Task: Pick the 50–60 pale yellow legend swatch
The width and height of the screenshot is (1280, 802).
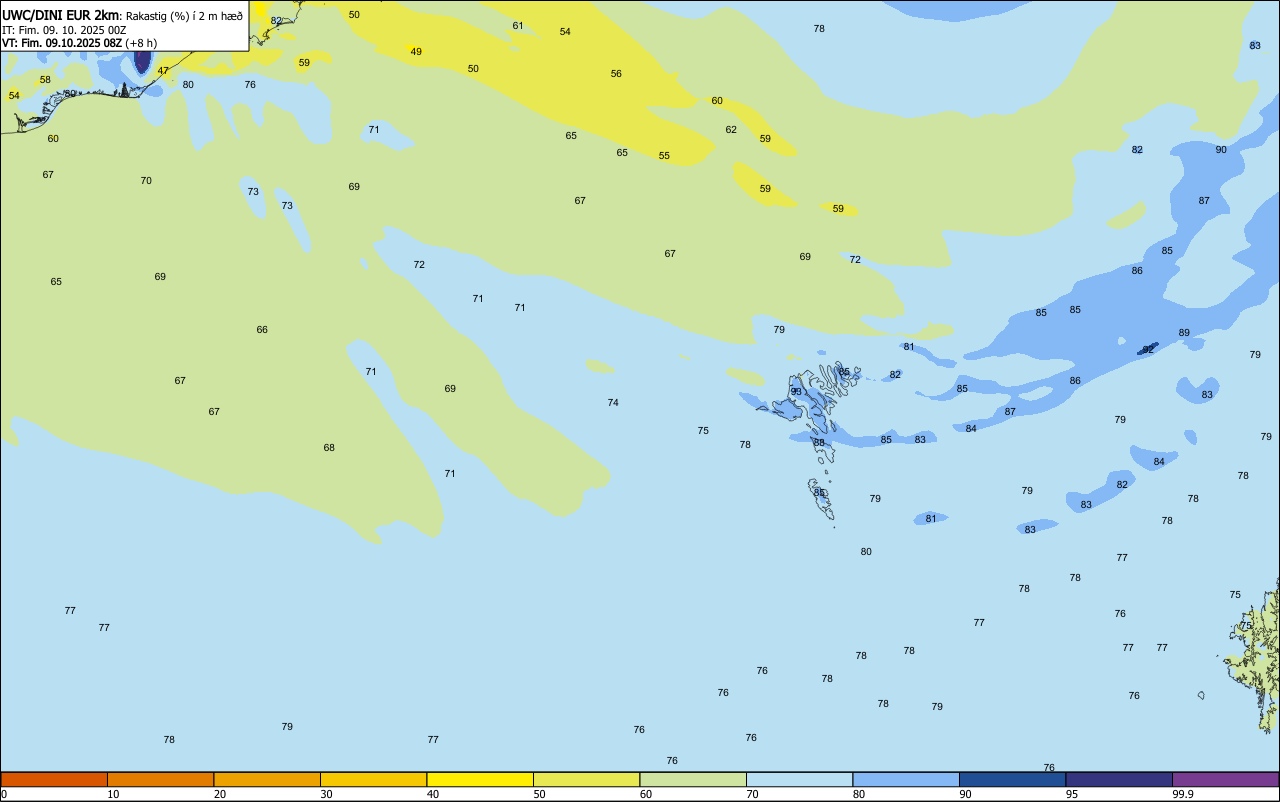Action: (587, 779)
